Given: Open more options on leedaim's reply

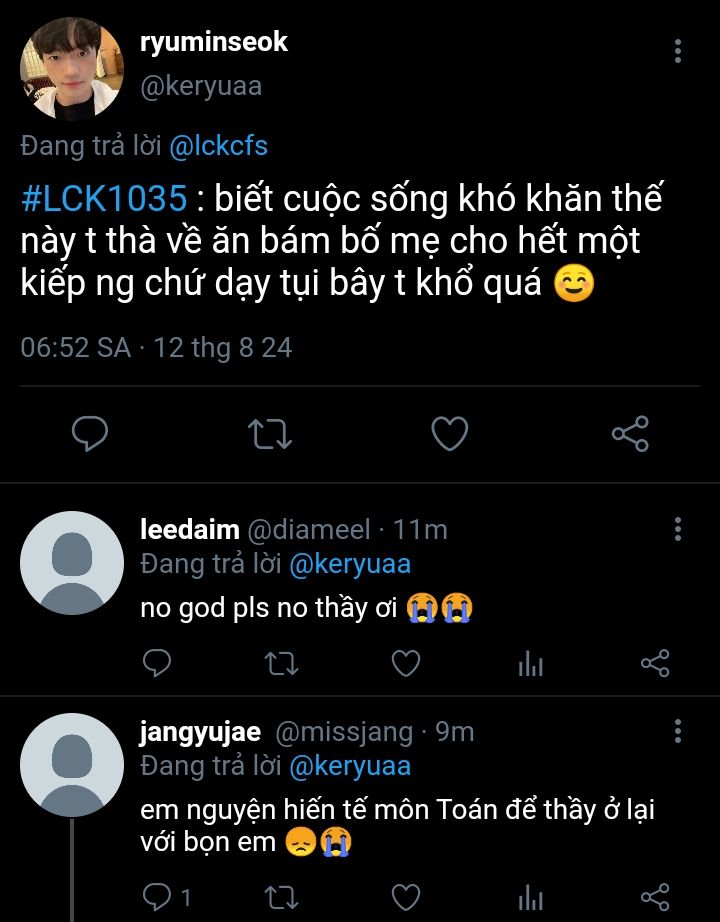Looking at the screenshot, I should [x=679, y=530].
